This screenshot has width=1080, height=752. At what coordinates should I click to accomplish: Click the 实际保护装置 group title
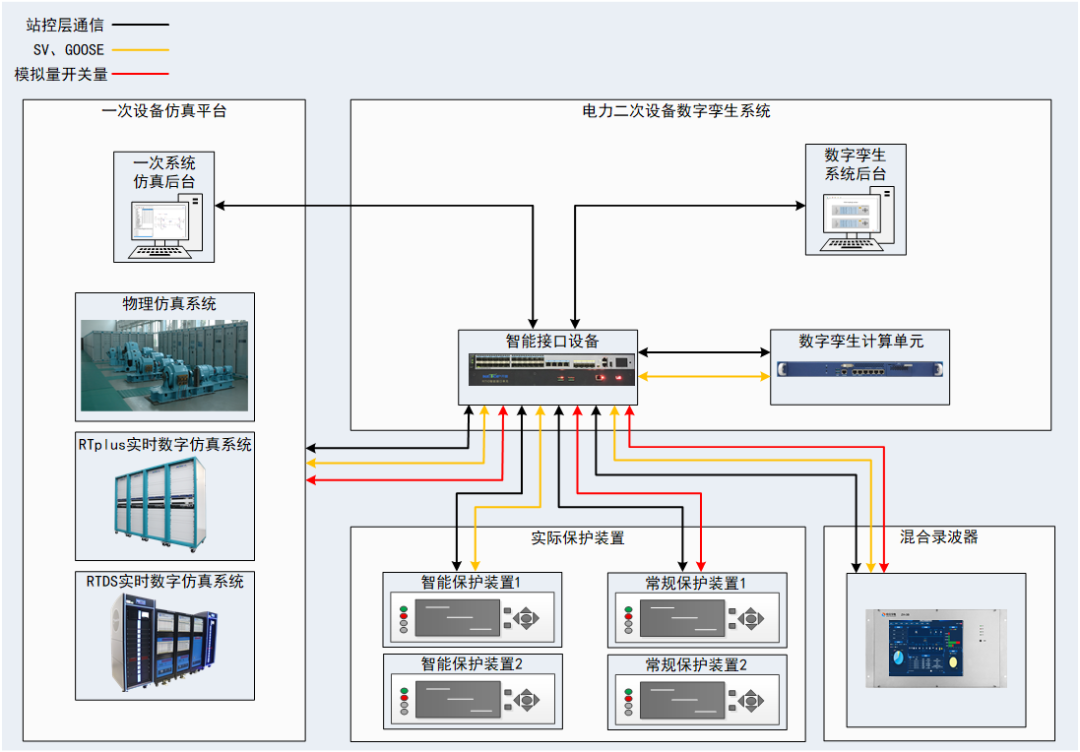pos(577,538)
